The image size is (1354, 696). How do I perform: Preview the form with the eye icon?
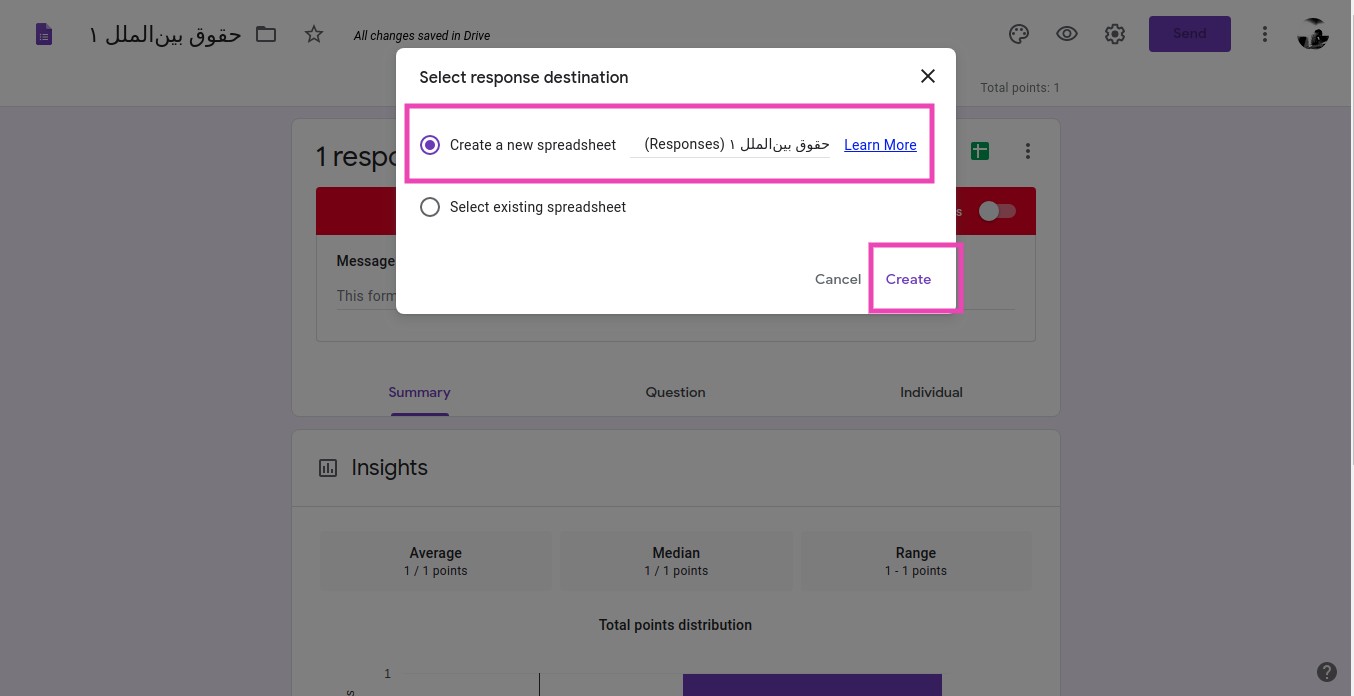coord(1067,34)
